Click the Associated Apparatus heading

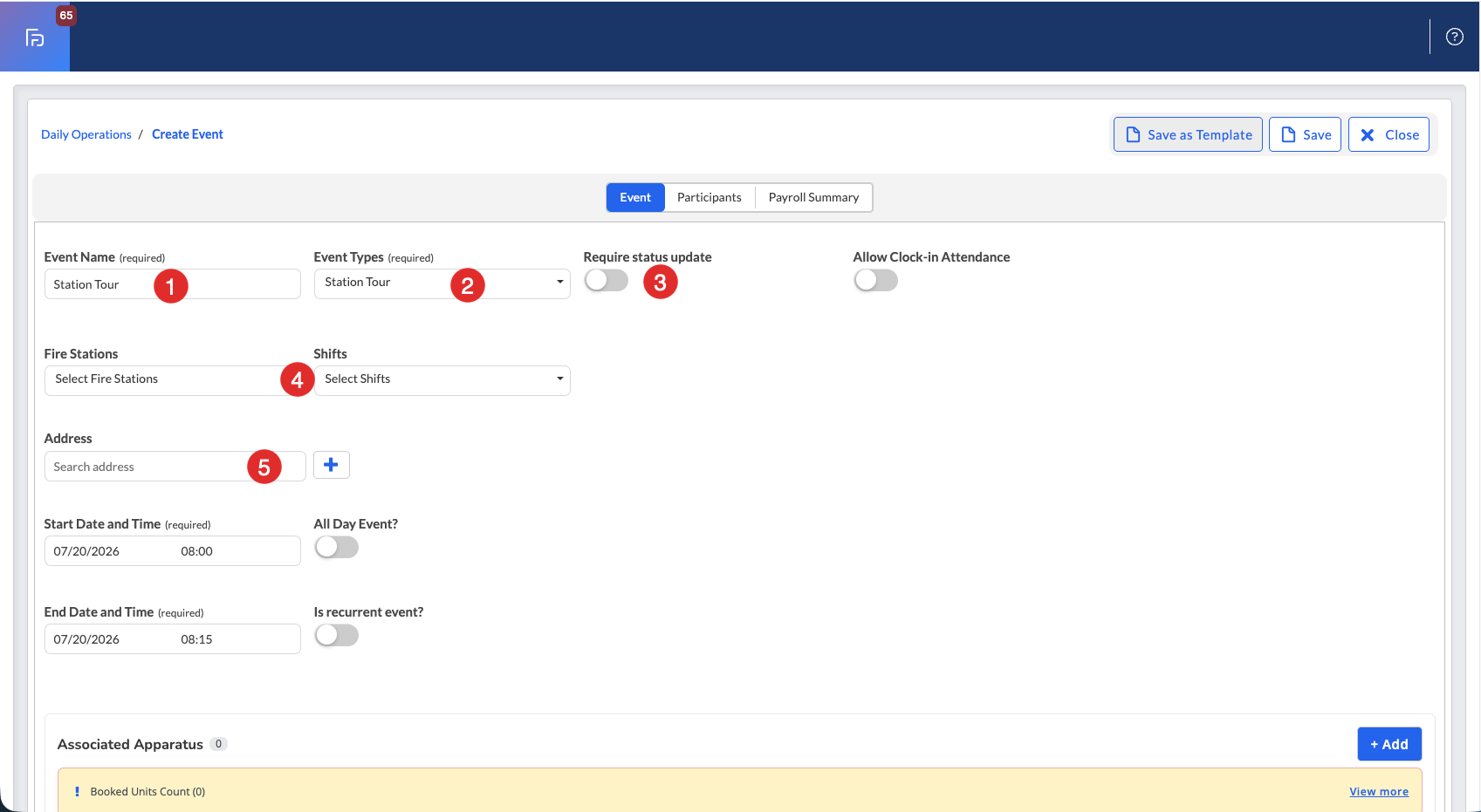130,744
